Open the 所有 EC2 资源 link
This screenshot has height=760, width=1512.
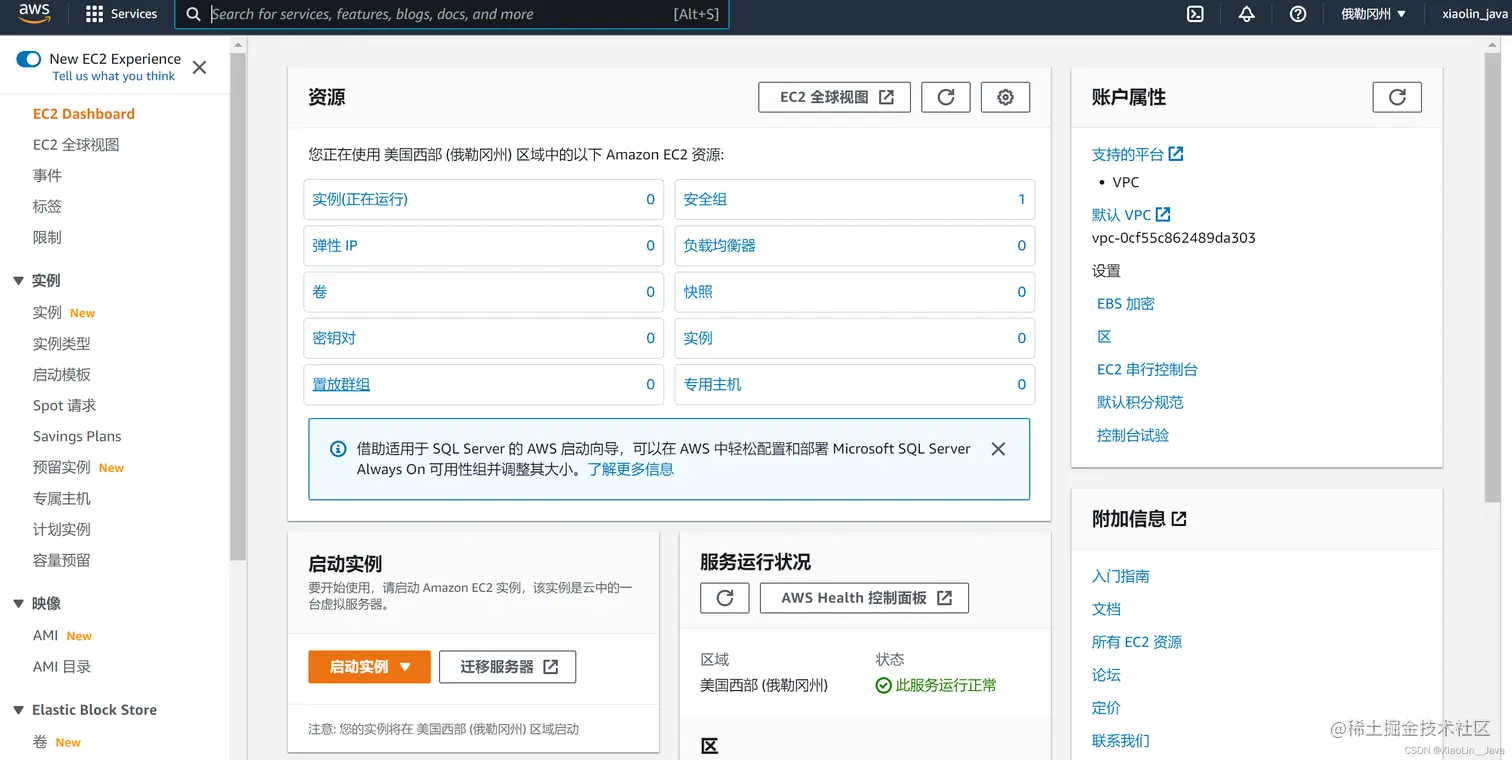pyautogui.click(x=1137, y=643)
